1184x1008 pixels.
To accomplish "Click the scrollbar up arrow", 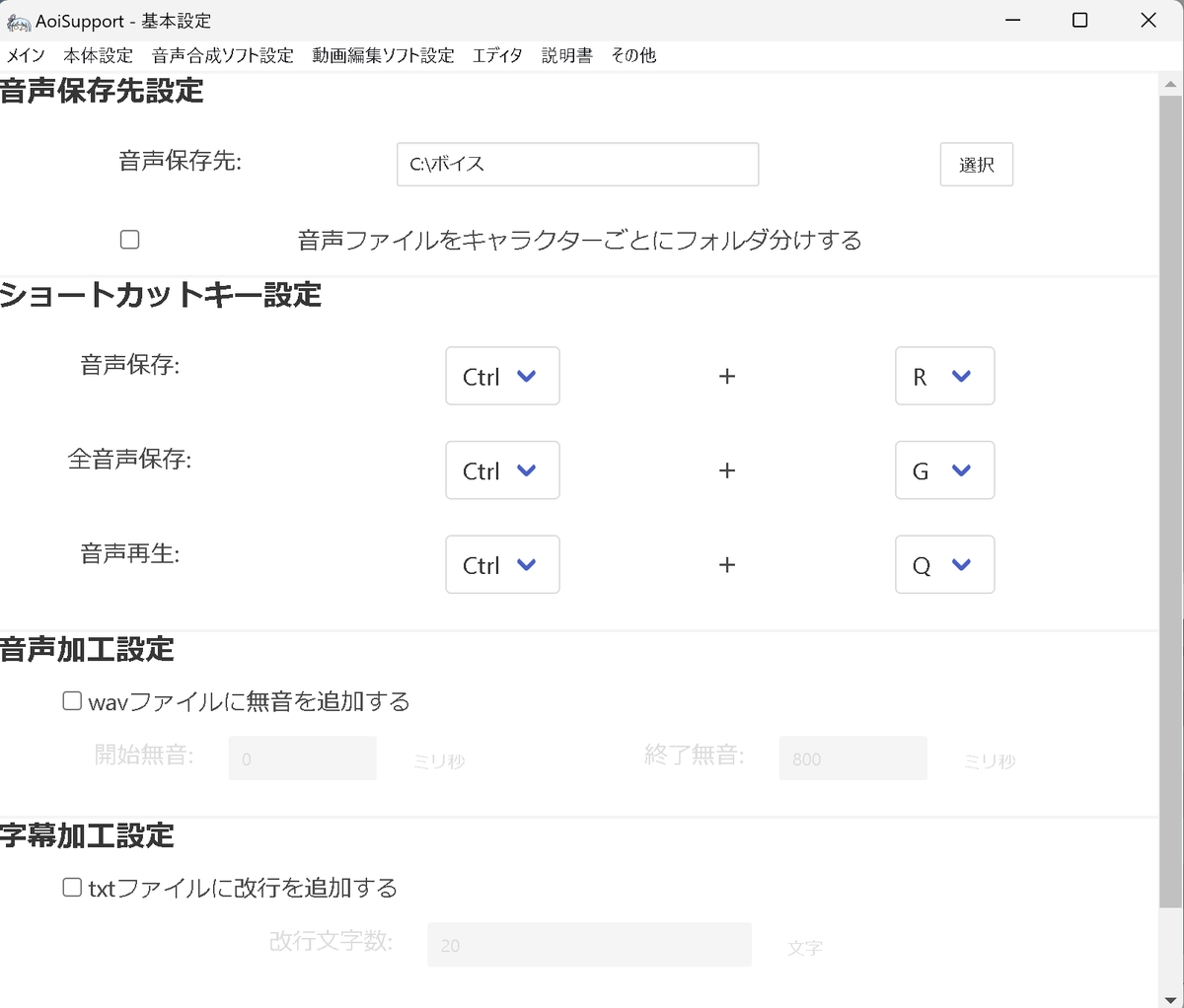I will 1171,85.
